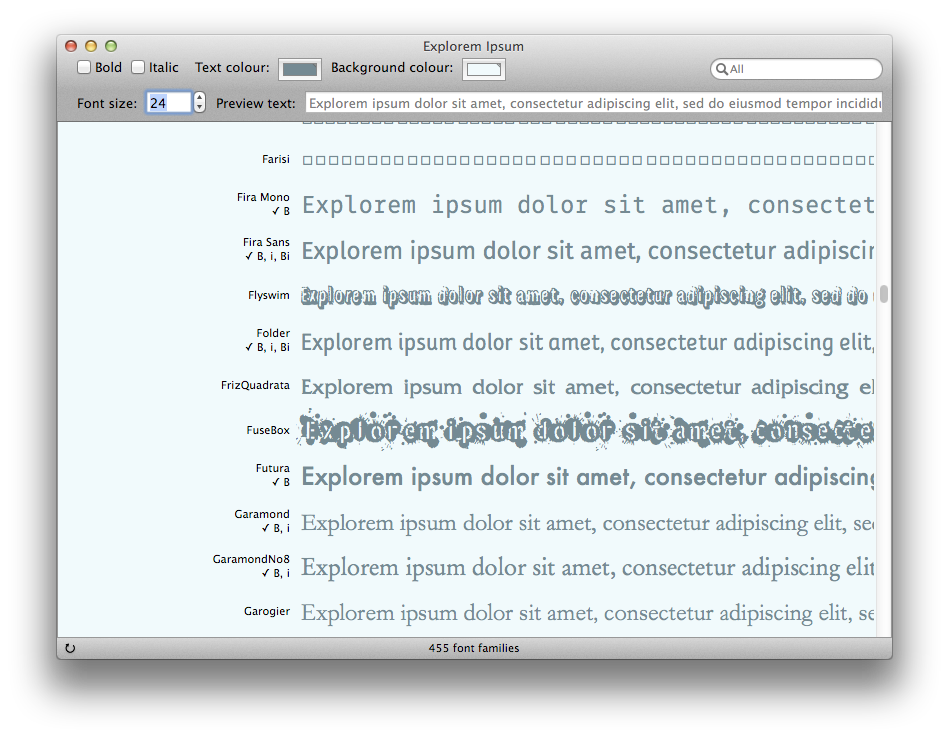Open the Text colour swatch

click(300, 69)
